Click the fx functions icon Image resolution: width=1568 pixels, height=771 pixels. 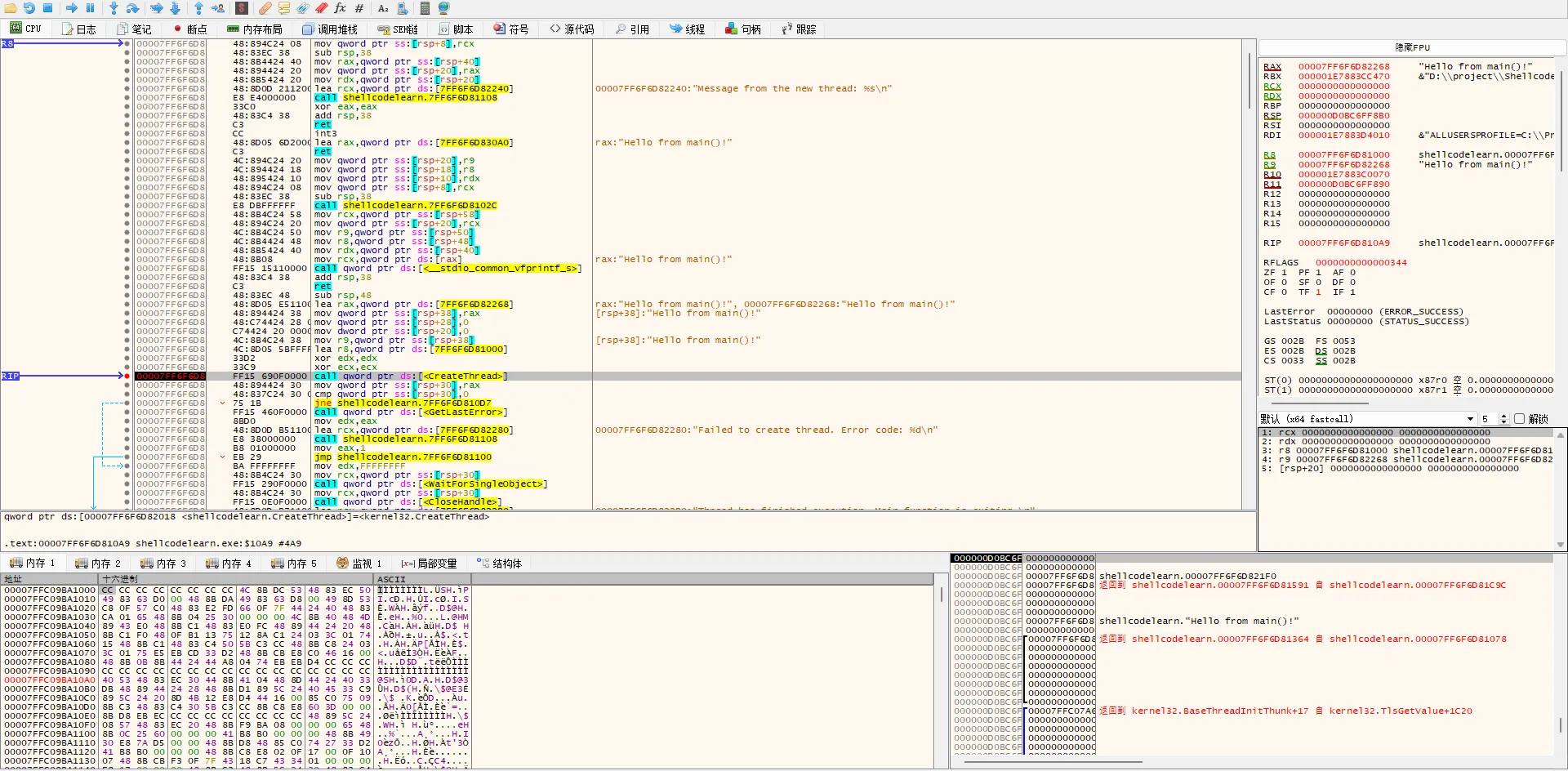[x=340, y=8]
